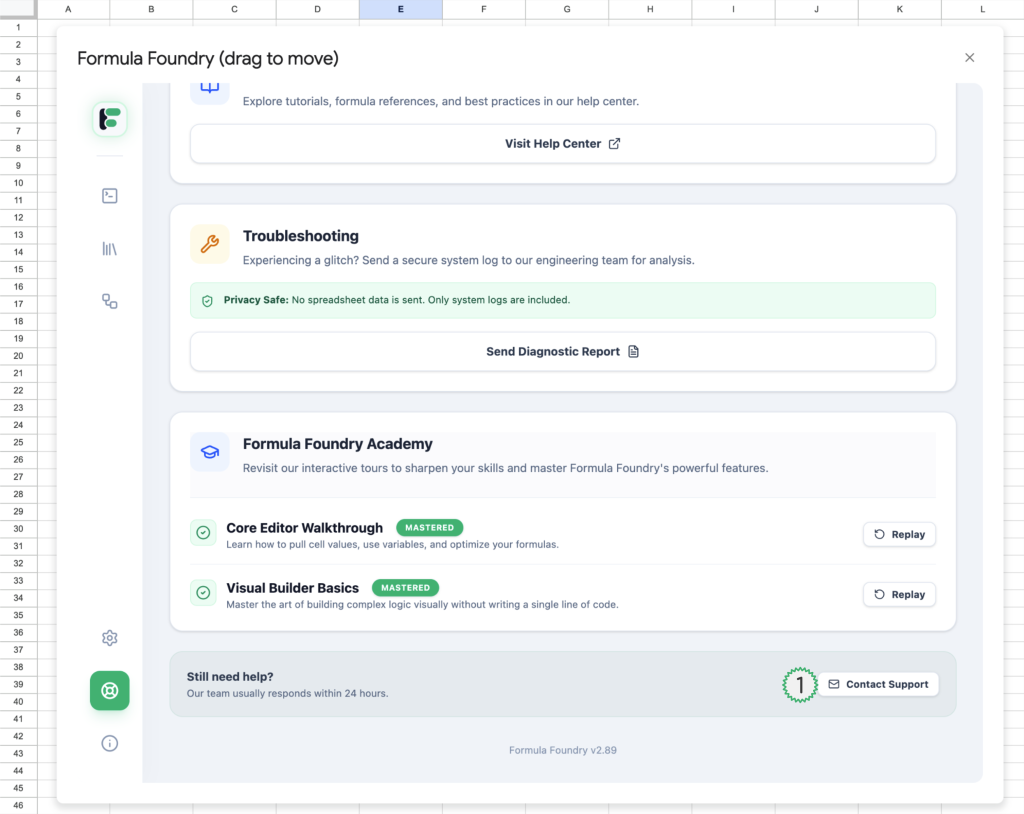
Task: Click the Formula Foundry logo icon
Action: (x=110, y=119)
